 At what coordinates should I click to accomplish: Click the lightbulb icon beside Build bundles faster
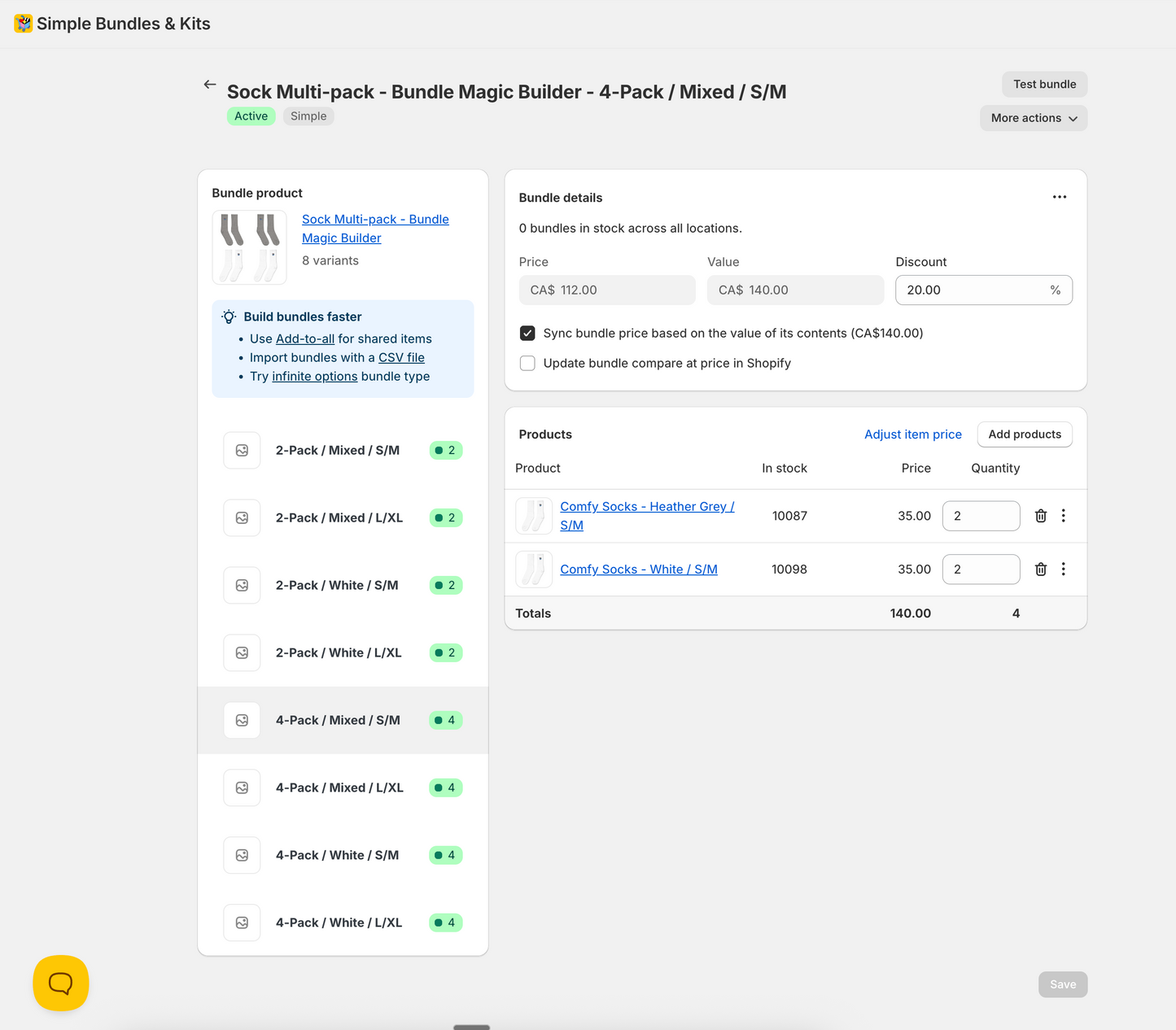point(229,317)
